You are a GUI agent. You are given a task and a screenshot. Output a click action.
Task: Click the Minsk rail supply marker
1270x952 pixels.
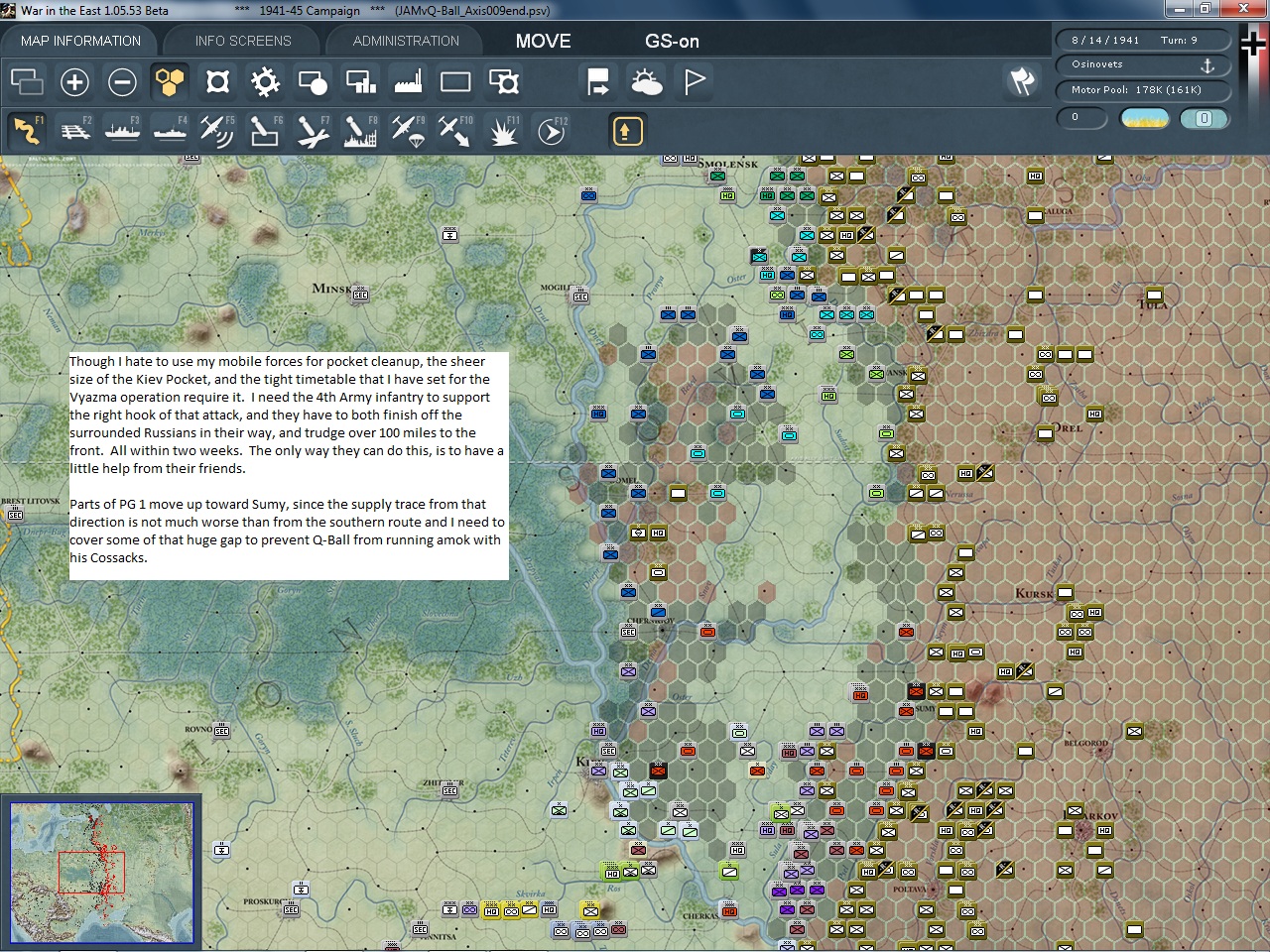361,295
